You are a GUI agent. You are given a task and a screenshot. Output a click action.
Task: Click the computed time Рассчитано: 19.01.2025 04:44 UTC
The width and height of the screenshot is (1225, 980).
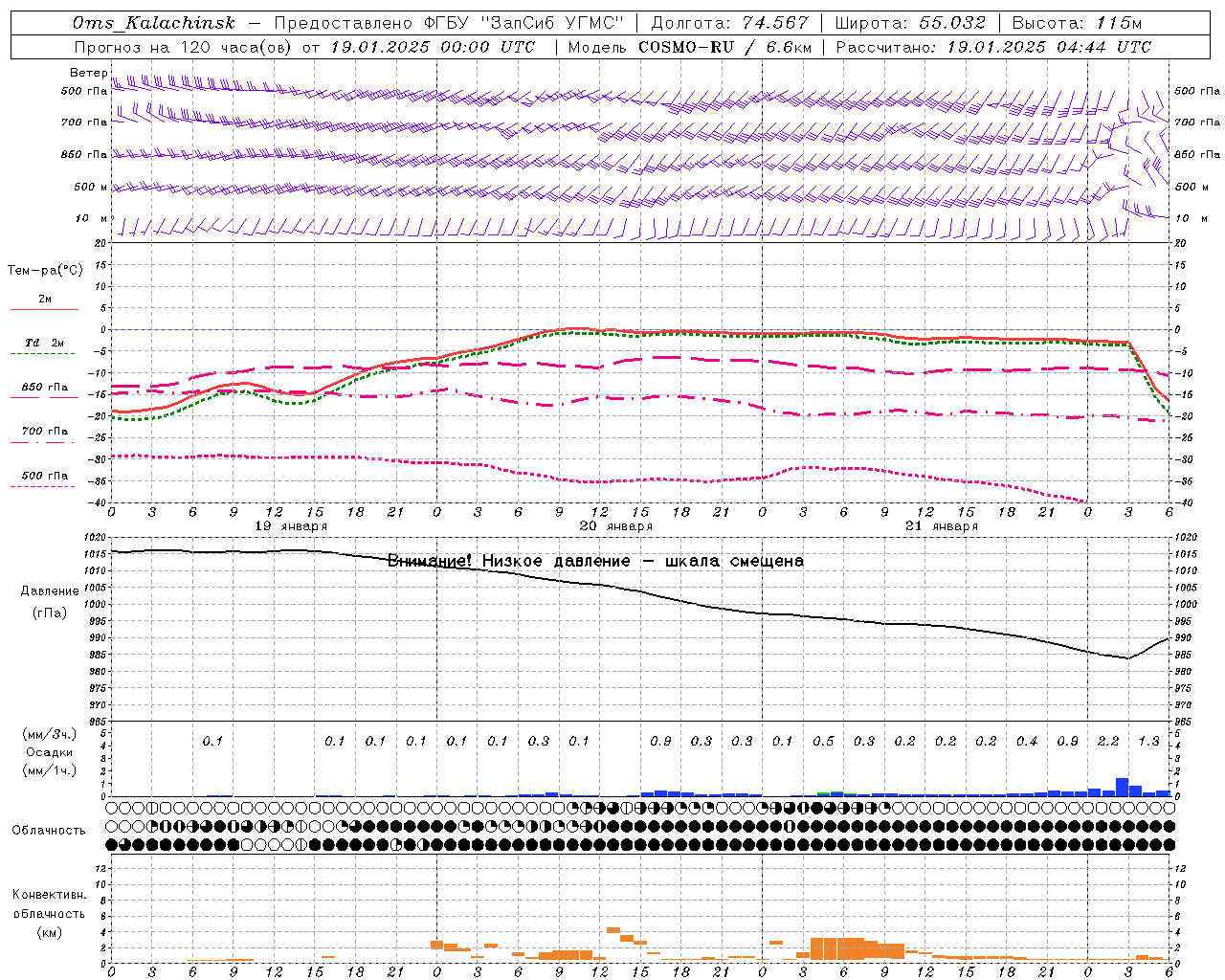click(x=993, y=47)
